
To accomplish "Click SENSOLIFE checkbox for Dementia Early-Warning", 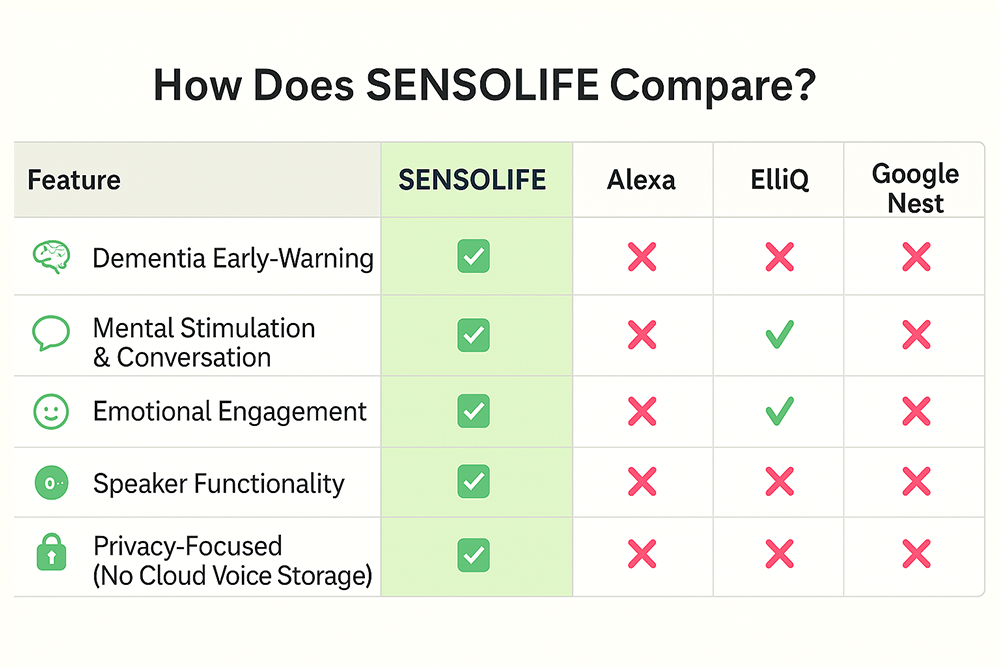I will pos(473,258).
